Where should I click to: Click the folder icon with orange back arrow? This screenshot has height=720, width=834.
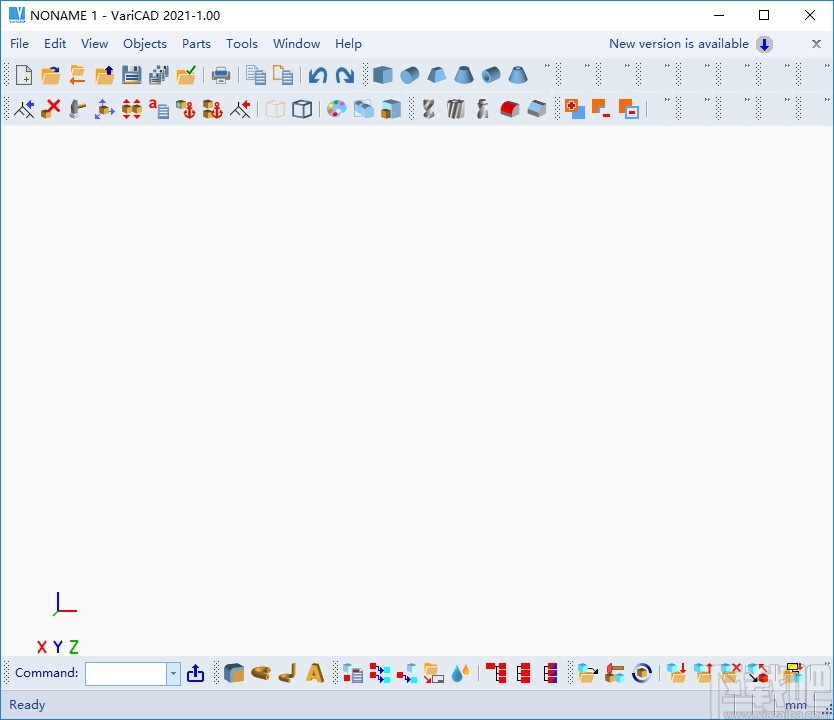[78, 75]
